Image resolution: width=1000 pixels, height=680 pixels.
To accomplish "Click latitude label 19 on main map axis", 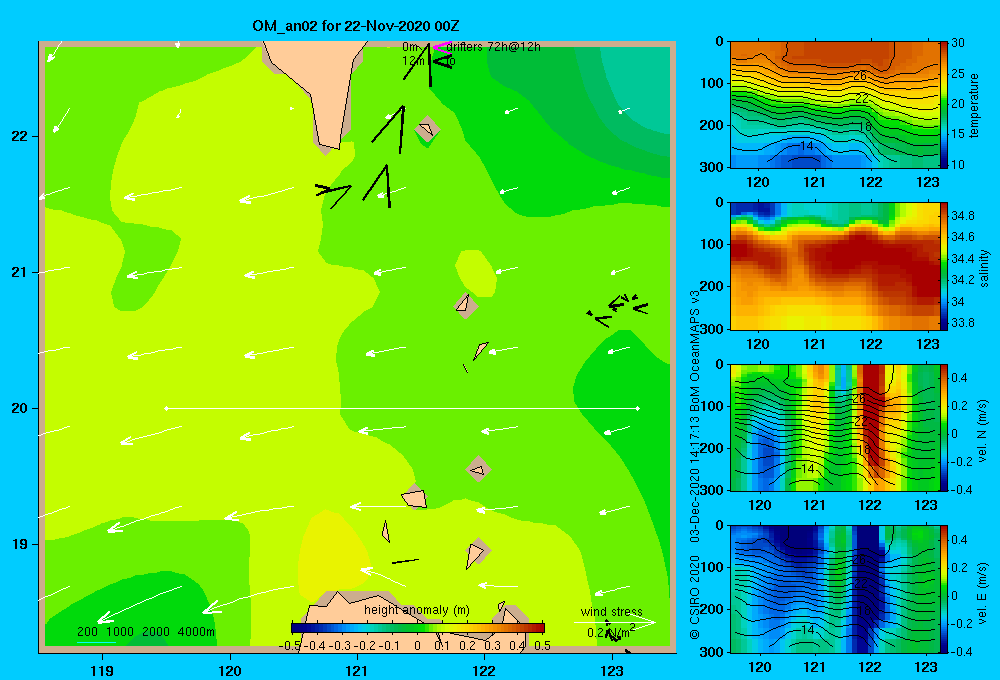I will (x=19, y=544).
